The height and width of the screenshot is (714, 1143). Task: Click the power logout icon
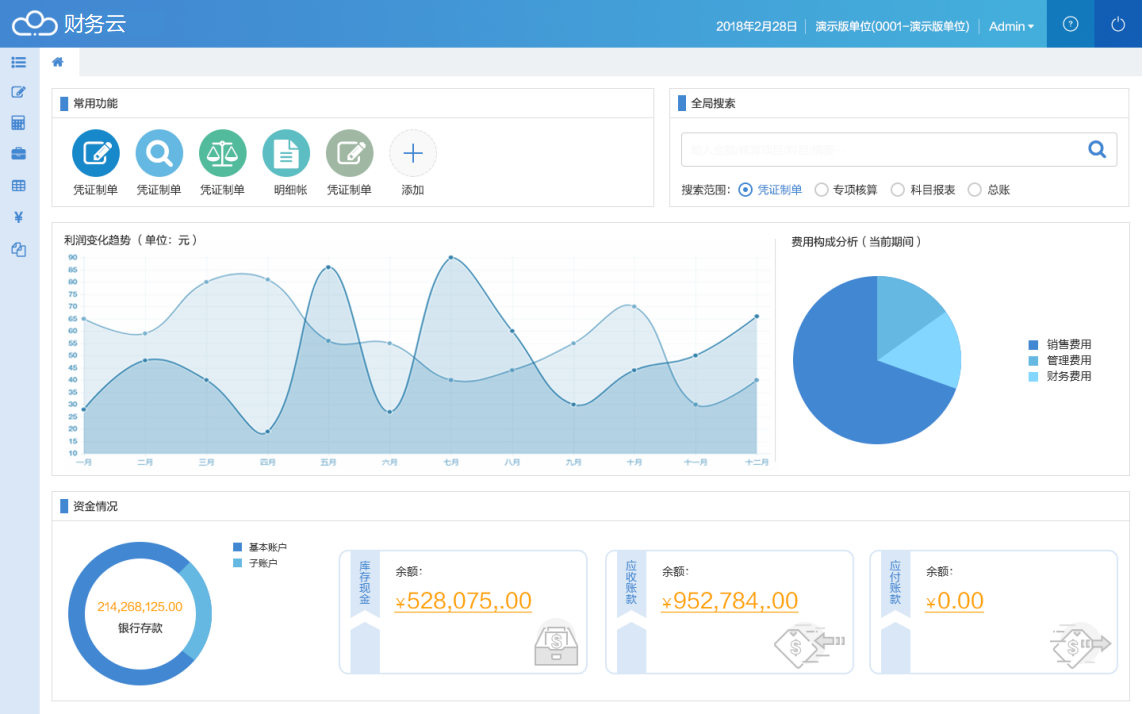(x=1118, y=24)
